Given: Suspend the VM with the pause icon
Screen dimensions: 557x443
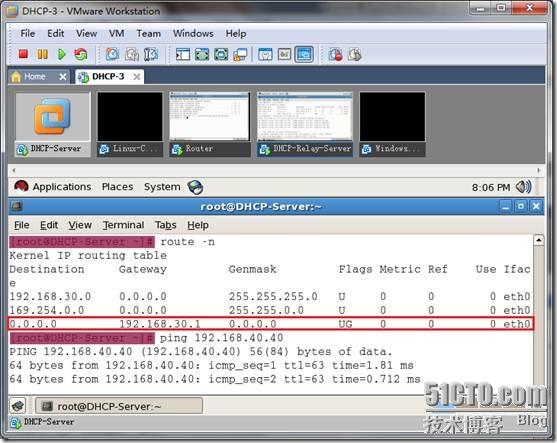Looking at the screenshot, I should point(43,54).
